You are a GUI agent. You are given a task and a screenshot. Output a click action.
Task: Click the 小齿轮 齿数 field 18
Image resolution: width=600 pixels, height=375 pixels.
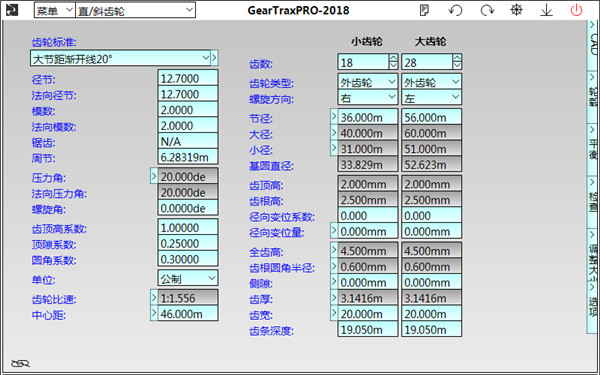tap(363, 62)
